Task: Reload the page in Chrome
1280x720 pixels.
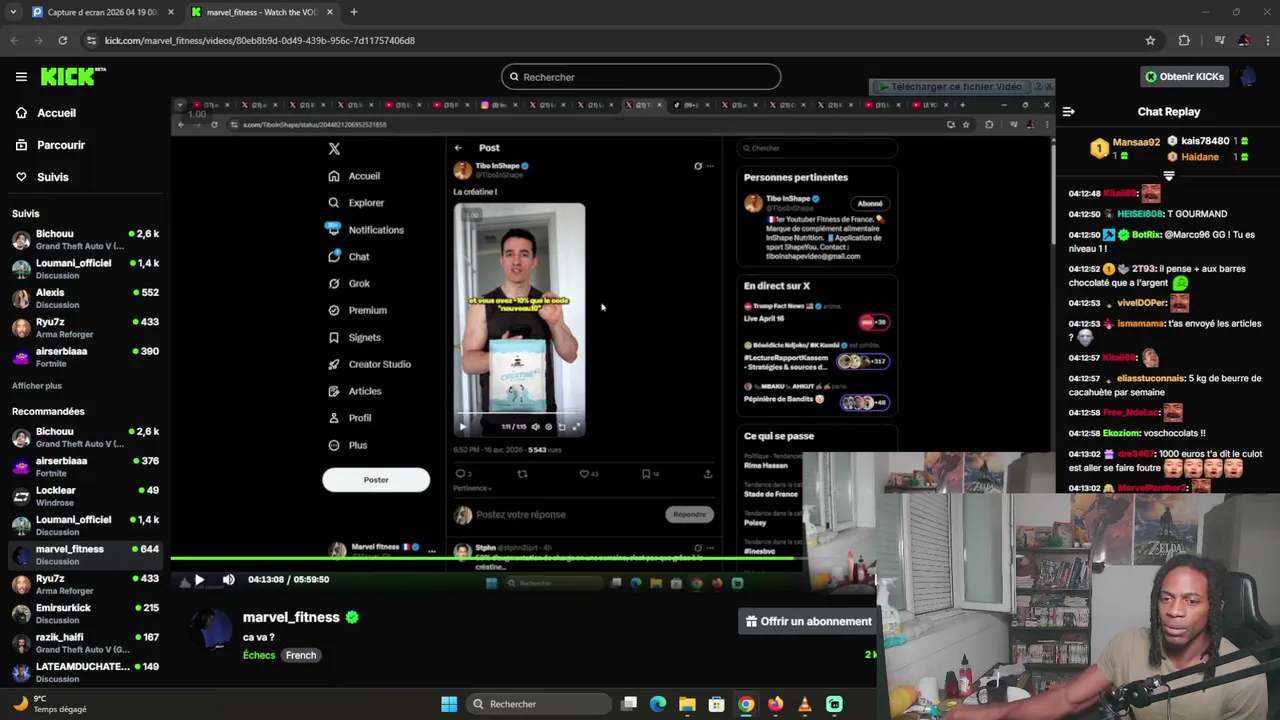Action: [62, 40]
